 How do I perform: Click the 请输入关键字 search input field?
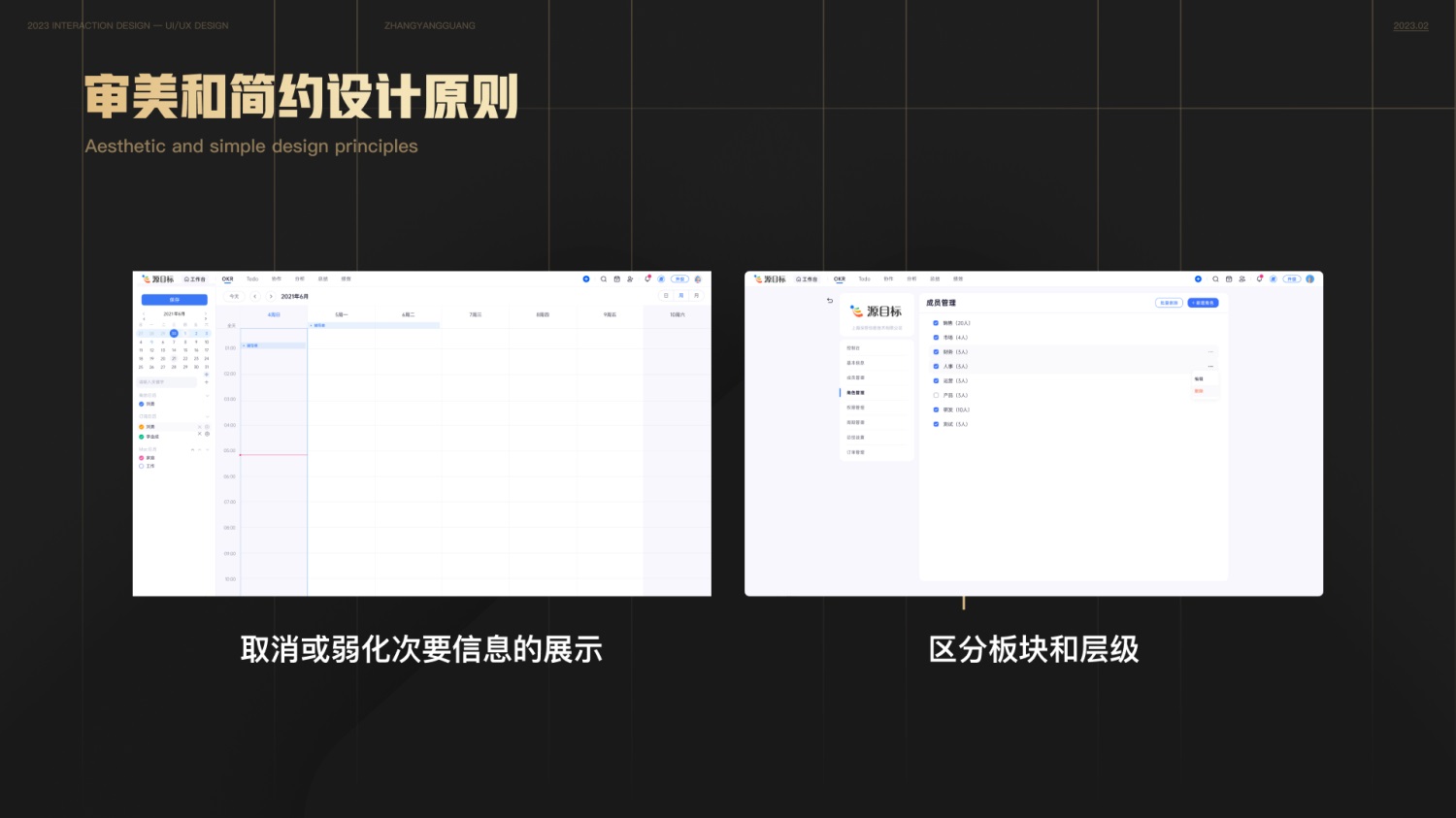167,382
